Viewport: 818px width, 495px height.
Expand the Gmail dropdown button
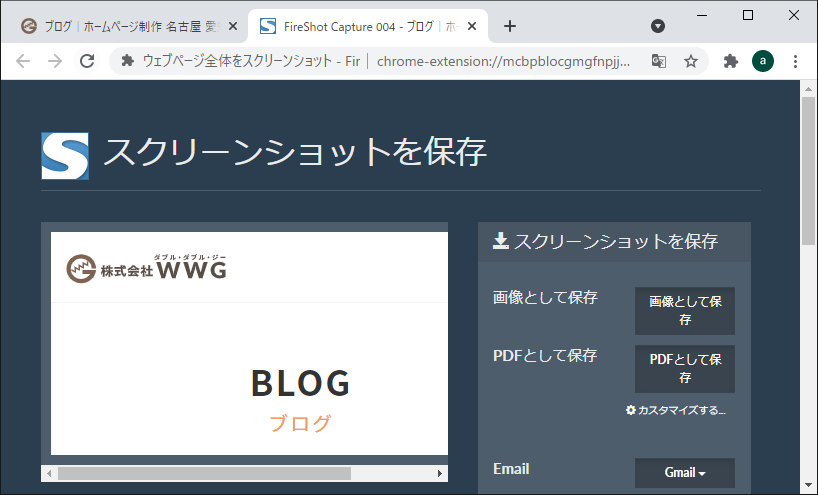tap(685, 473)
